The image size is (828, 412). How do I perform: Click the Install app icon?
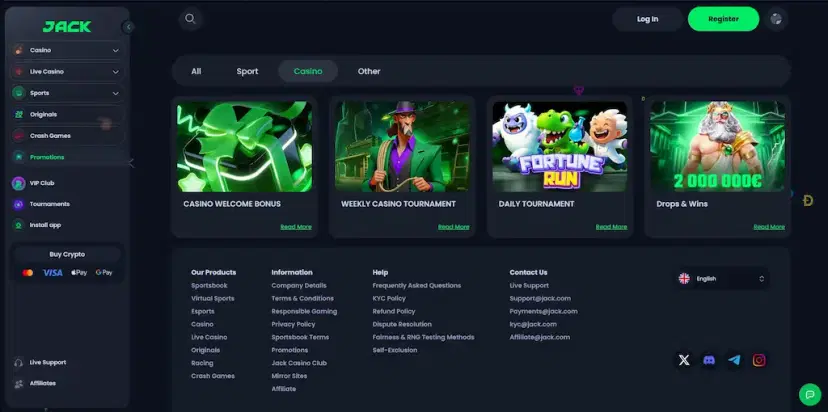(18, 225)
